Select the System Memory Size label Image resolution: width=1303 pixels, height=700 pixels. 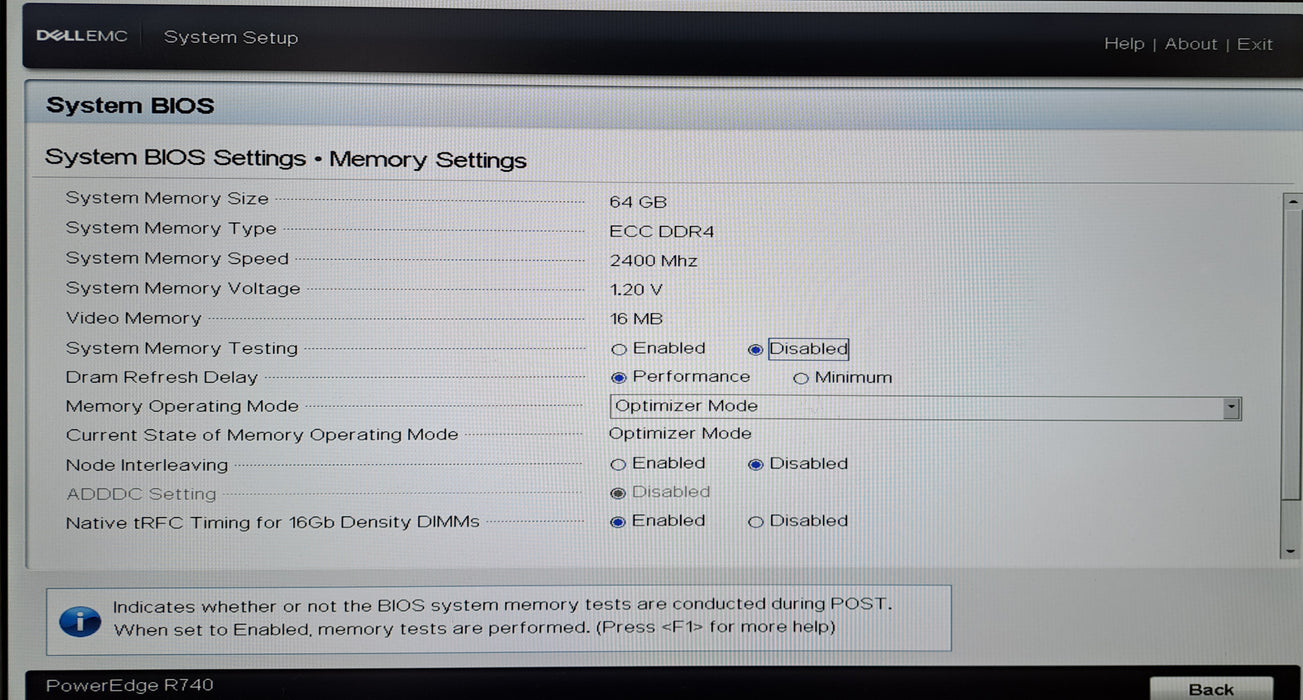click(x=167, y=198)
